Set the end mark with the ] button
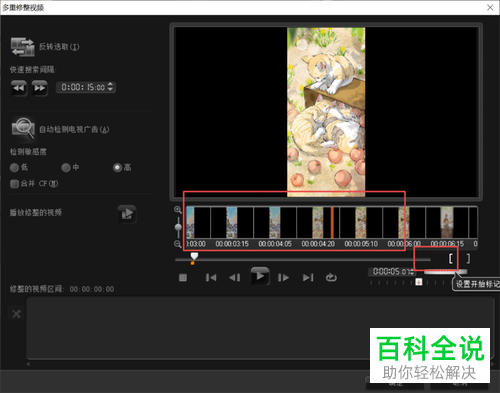 (x=468, y=259)
